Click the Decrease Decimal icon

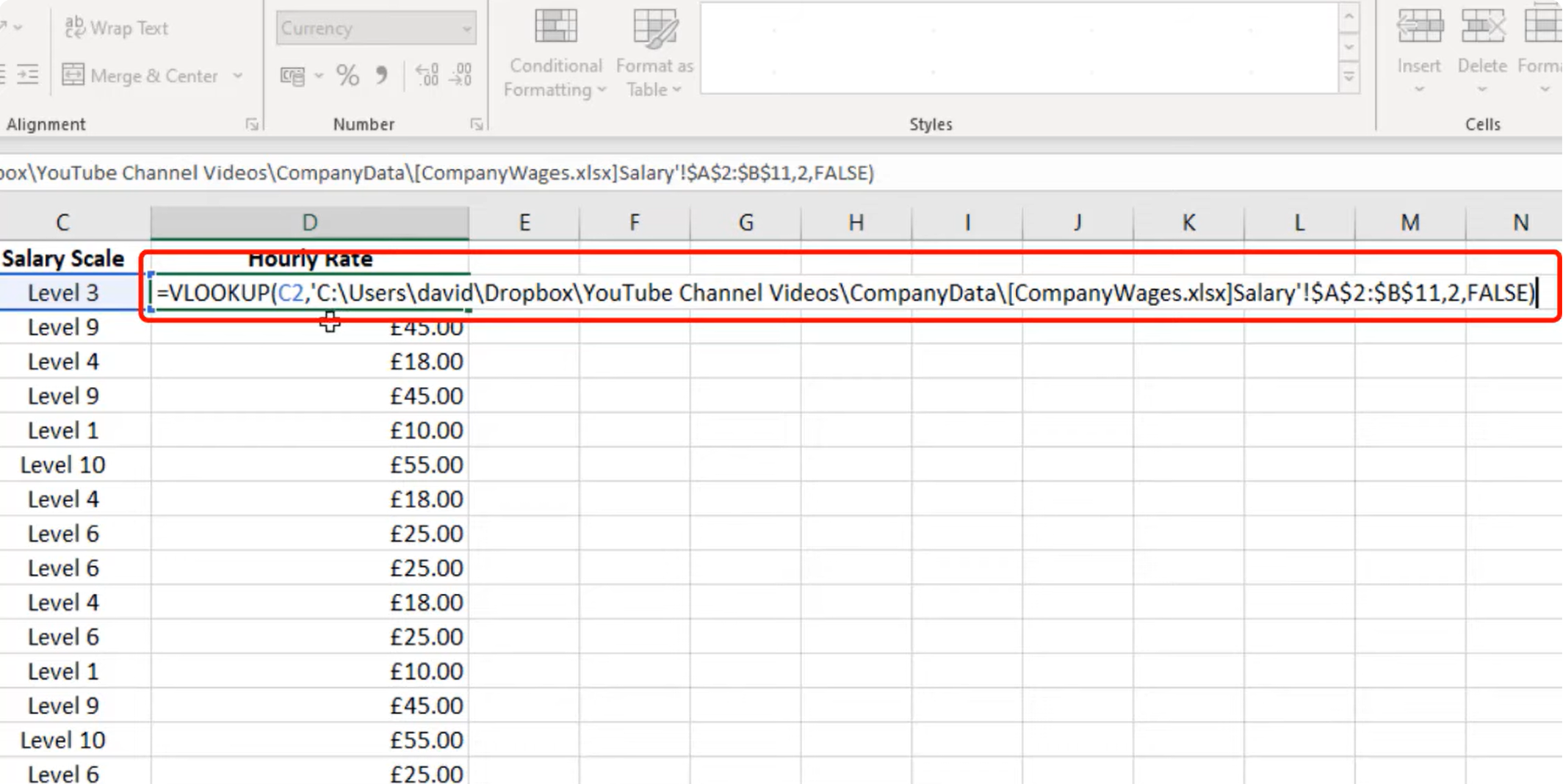(x=461, y=75)
